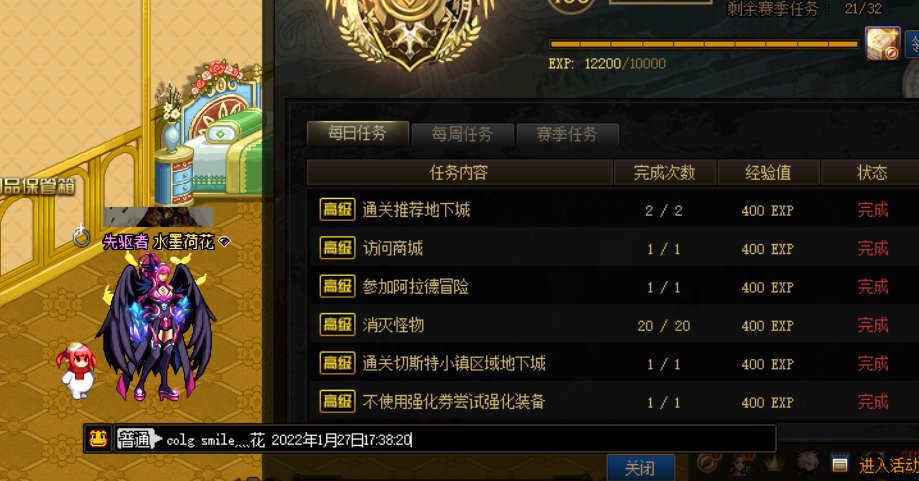Click the round compass icon at bottom
The height and width of the screenshot is (481, 919).
coord(707,464)
